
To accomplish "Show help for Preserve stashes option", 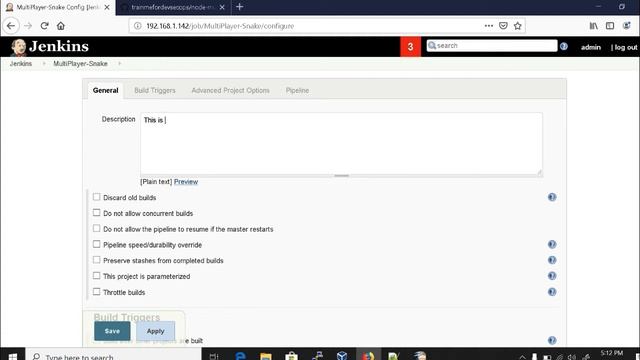I will pyautogui.click(x=552, y=260).
